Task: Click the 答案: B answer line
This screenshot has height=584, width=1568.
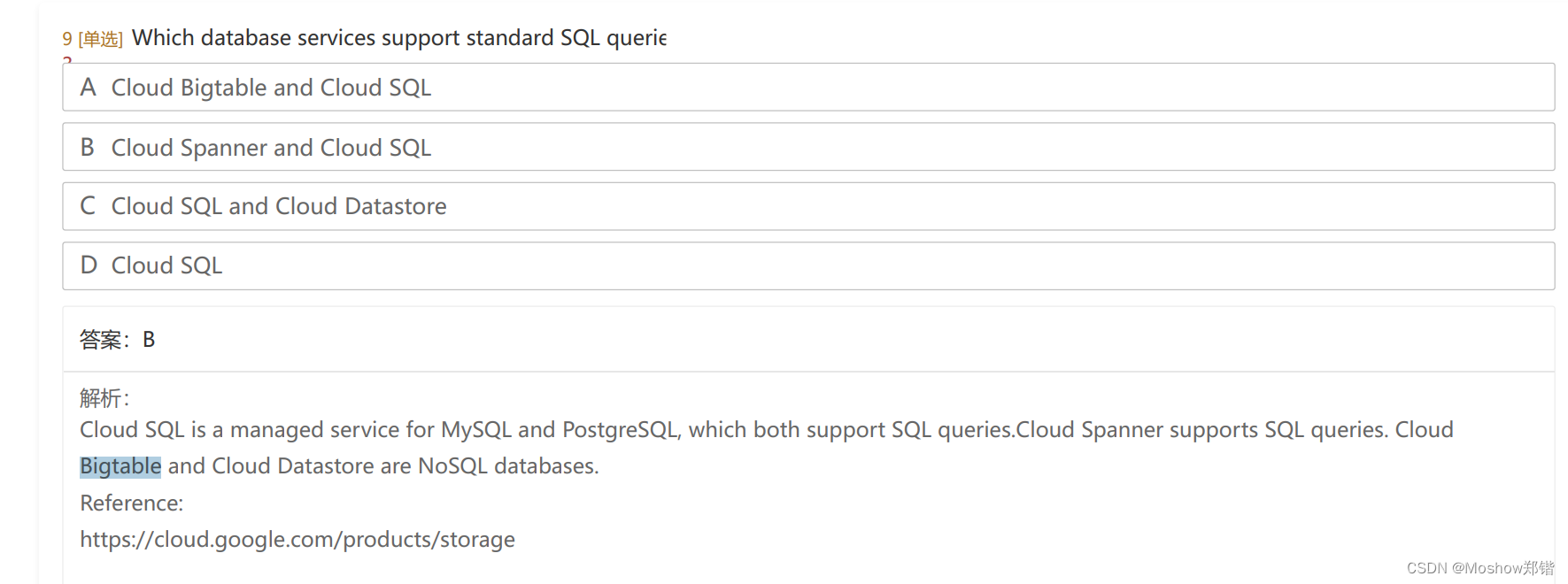Action: pyautogui.click(x=117, y=340)
